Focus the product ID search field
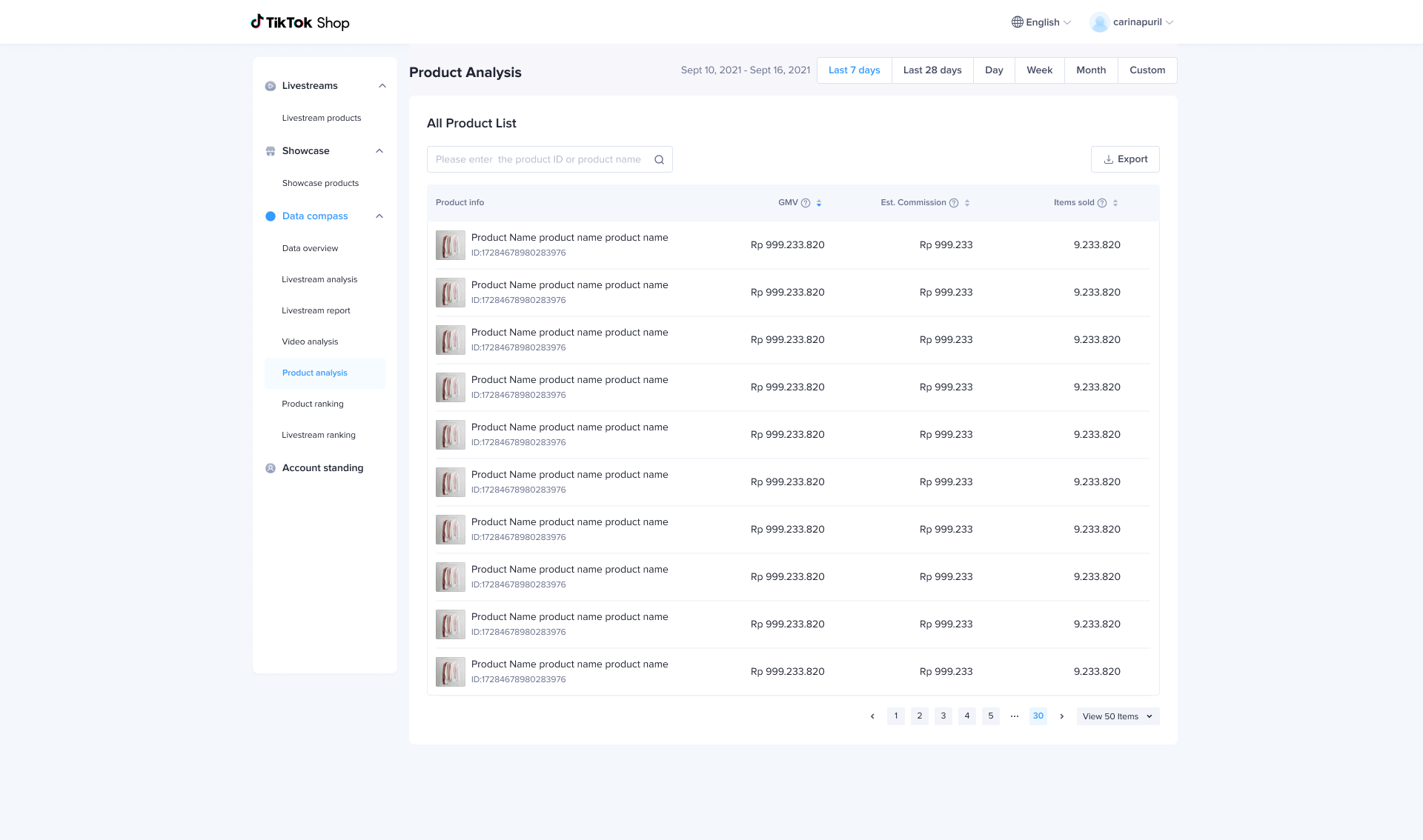Image resolution: width=1423 pixels, height=840 pixels. (x=539, y=159)
